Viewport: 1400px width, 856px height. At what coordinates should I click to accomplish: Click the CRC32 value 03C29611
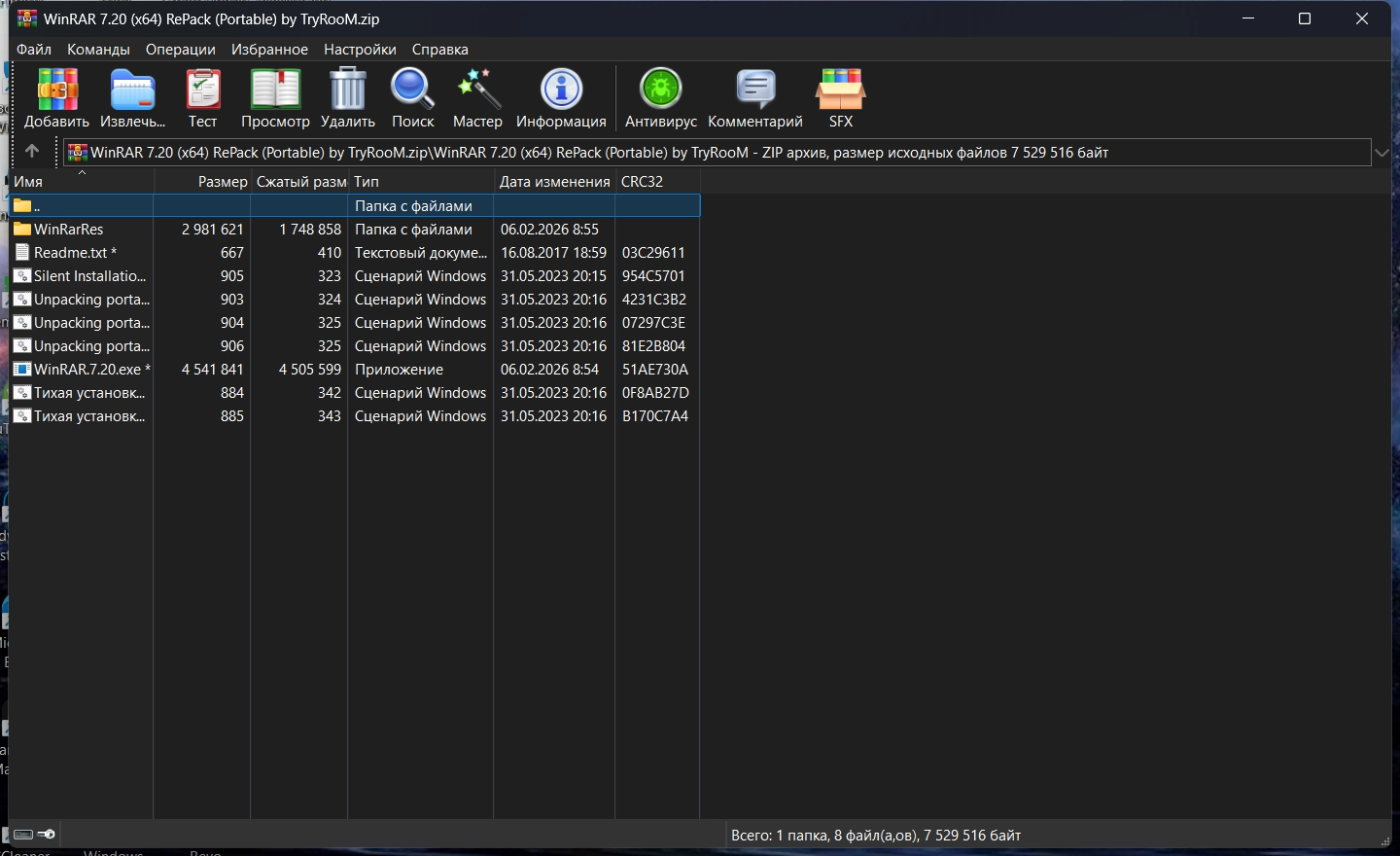coord(653,253)
